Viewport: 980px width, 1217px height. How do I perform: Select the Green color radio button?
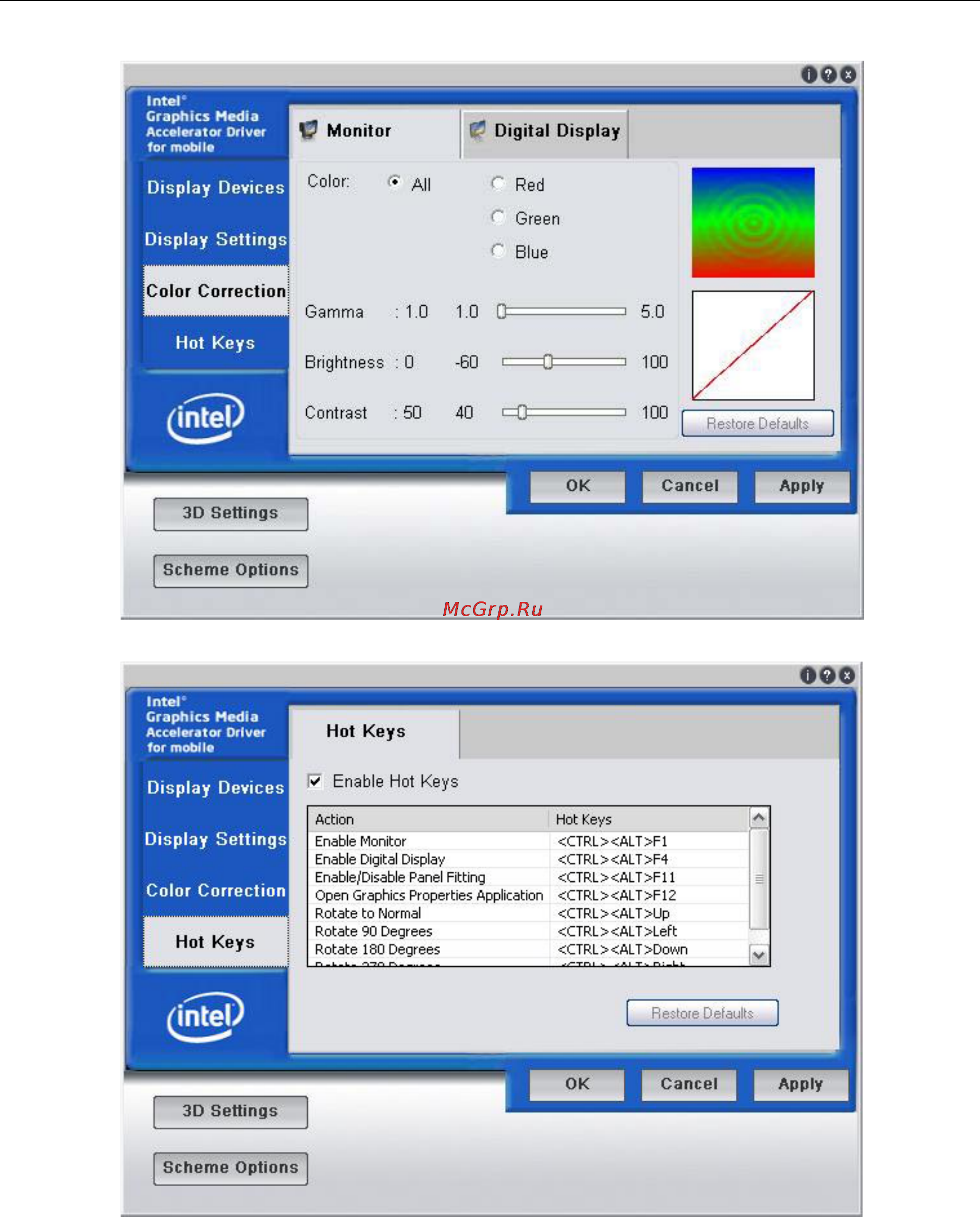click(498, 217)
